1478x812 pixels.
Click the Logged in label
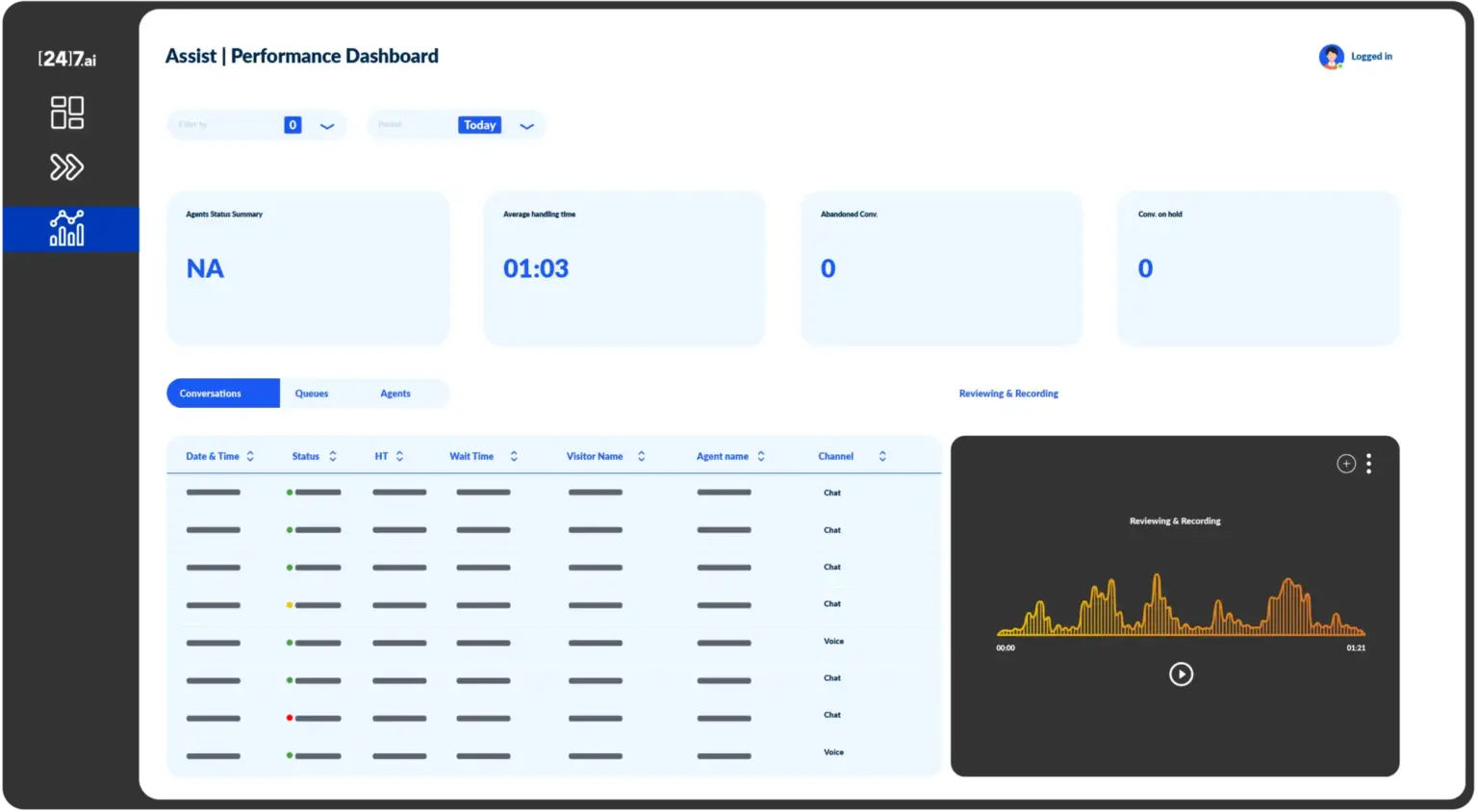coord(1371,56)
